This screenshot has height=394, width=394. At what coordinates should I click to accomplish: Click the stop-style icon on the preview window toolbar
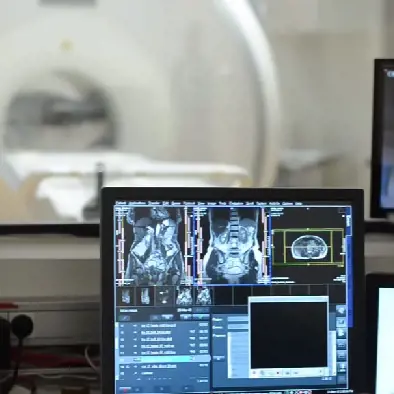[x=278, y=373]
